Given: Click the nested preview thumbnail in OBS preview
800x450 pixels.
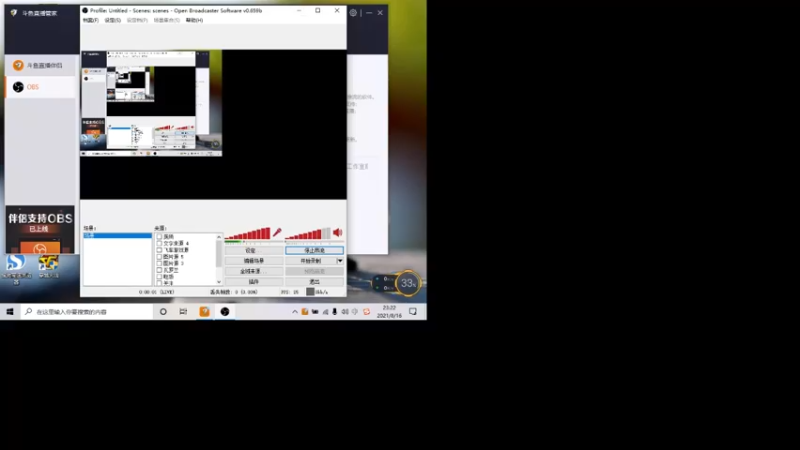Looking at the screenshot, I should tap(151, 103).
